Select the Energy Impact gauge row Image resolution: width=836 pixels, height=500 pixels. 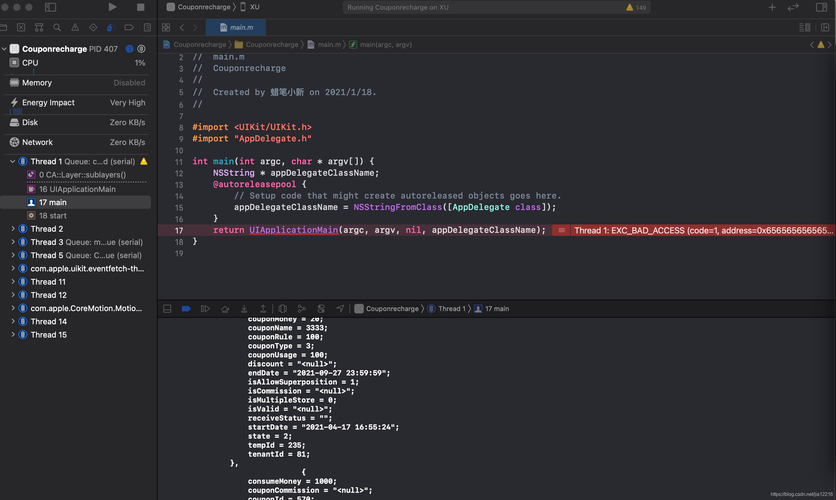77,102
